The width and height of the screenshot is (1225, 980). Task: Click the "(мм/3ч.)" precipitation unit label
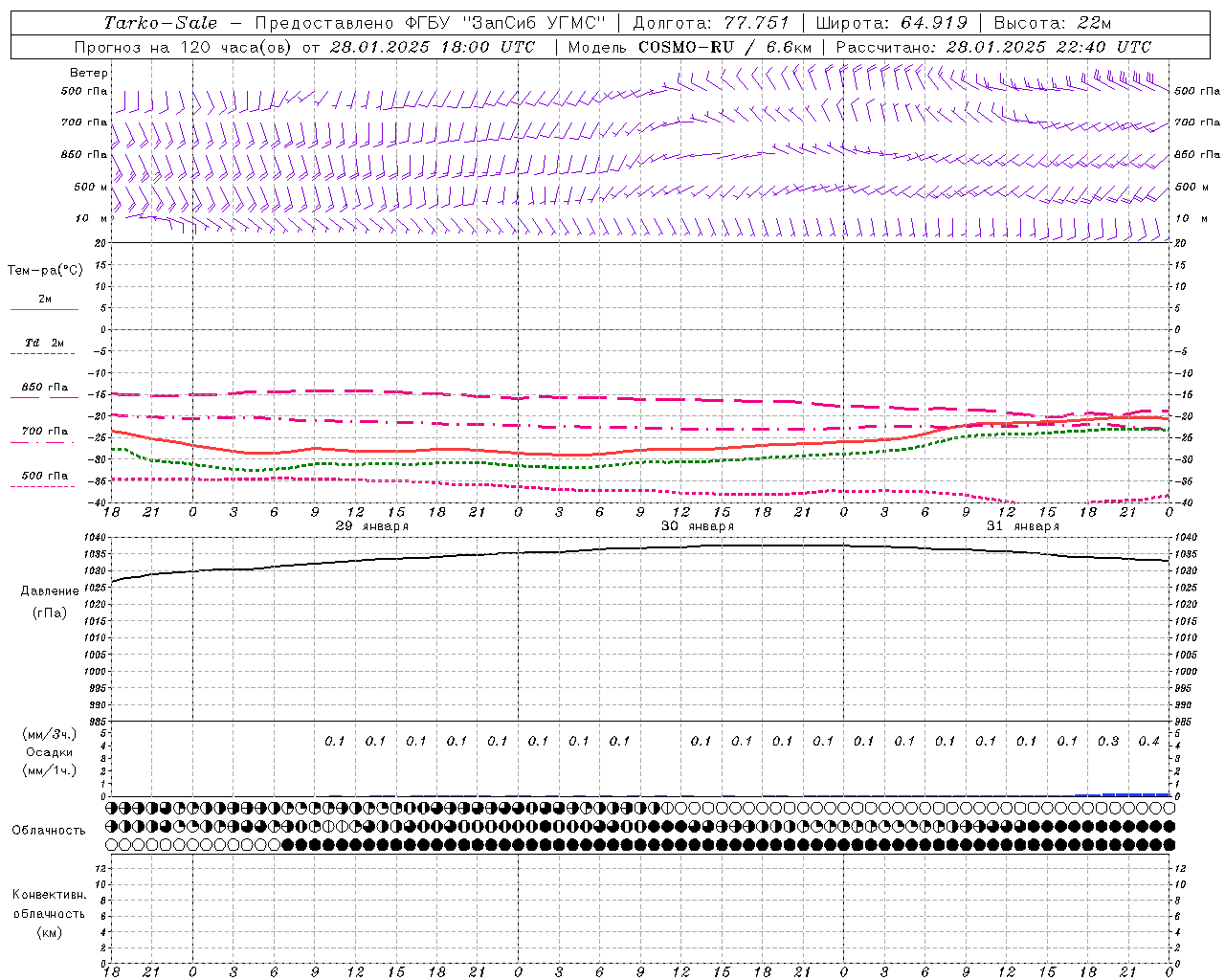[x=50, y=734]
